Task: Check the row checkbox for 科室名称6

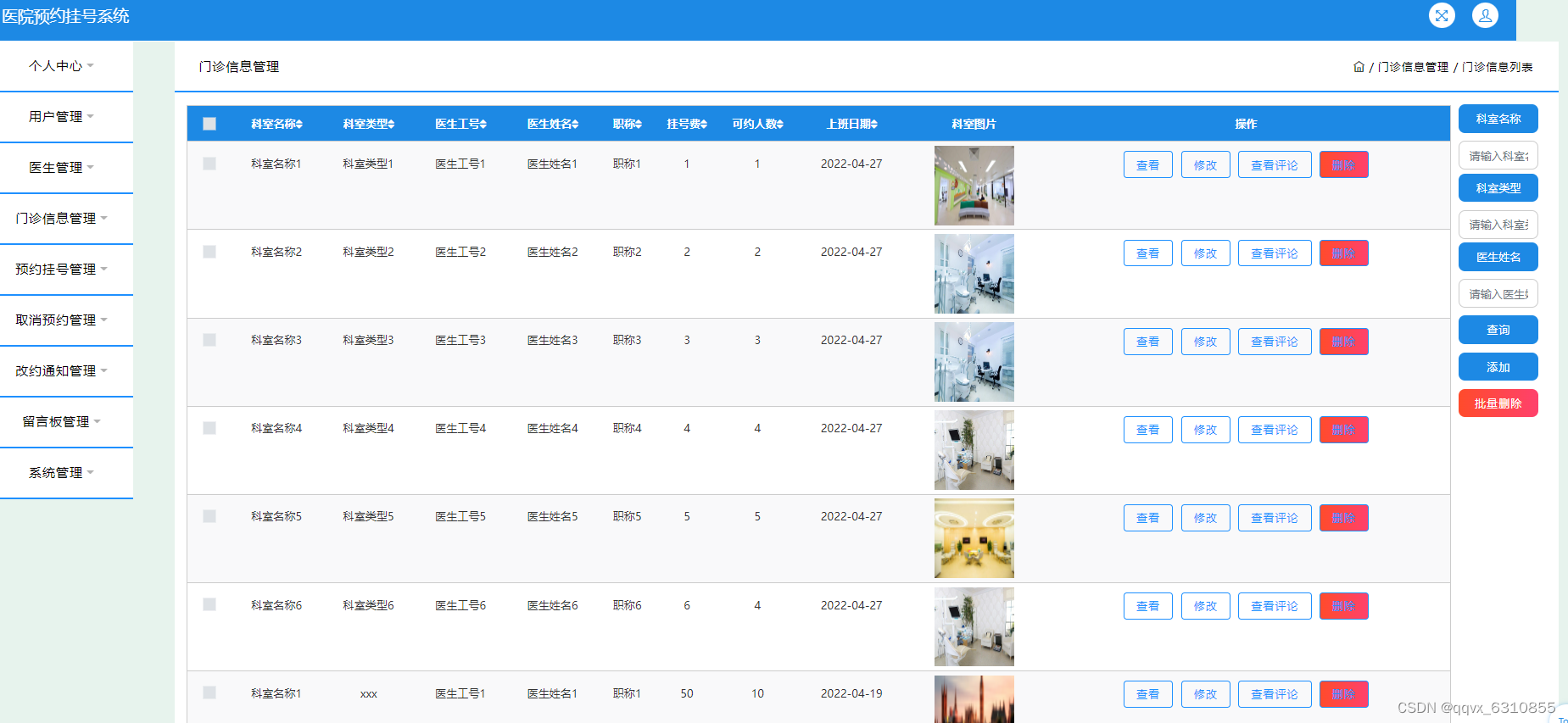Action: point(209,604)
